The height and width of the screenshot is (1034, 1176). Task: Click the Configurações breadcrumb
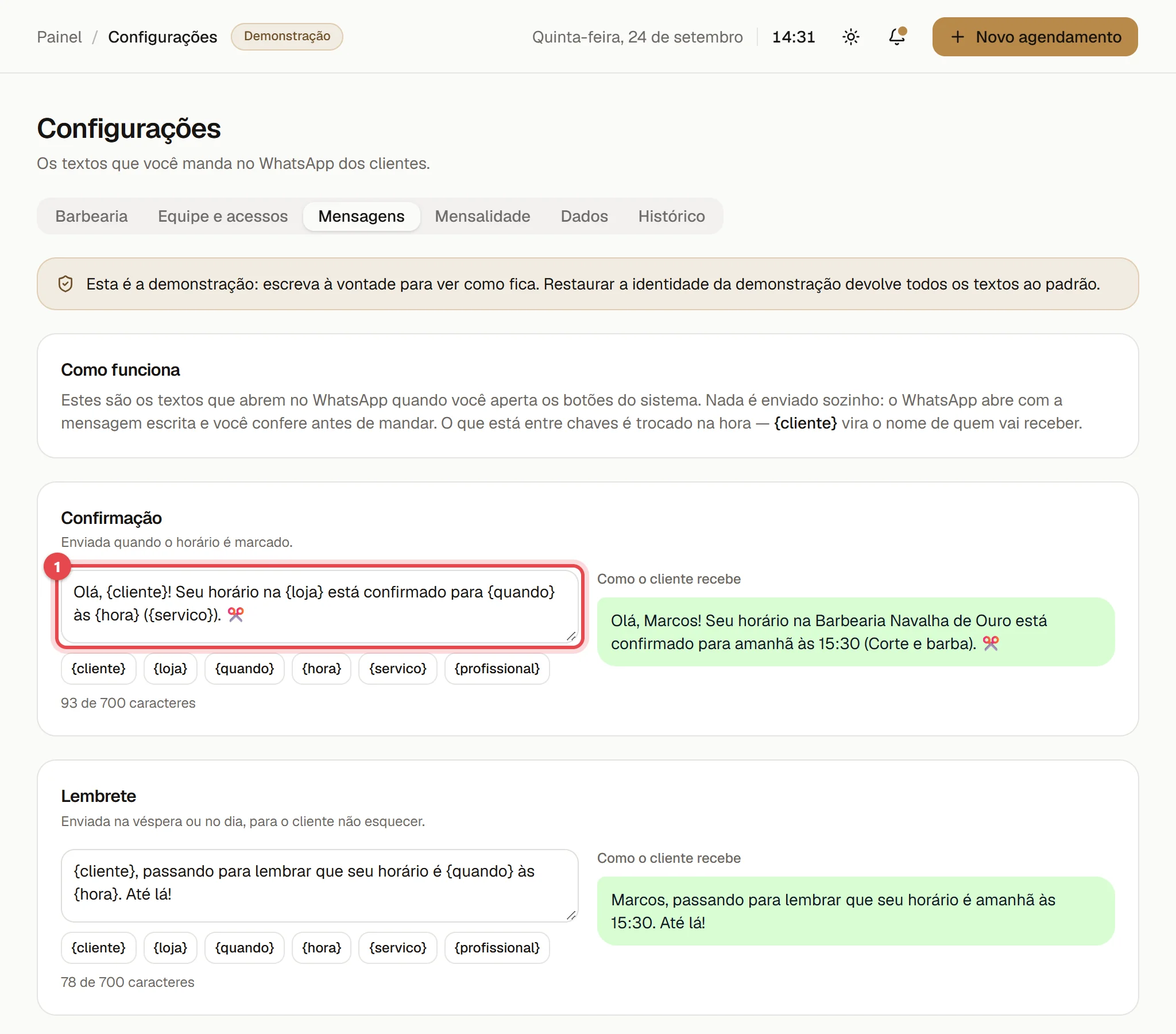coord(163,37)
